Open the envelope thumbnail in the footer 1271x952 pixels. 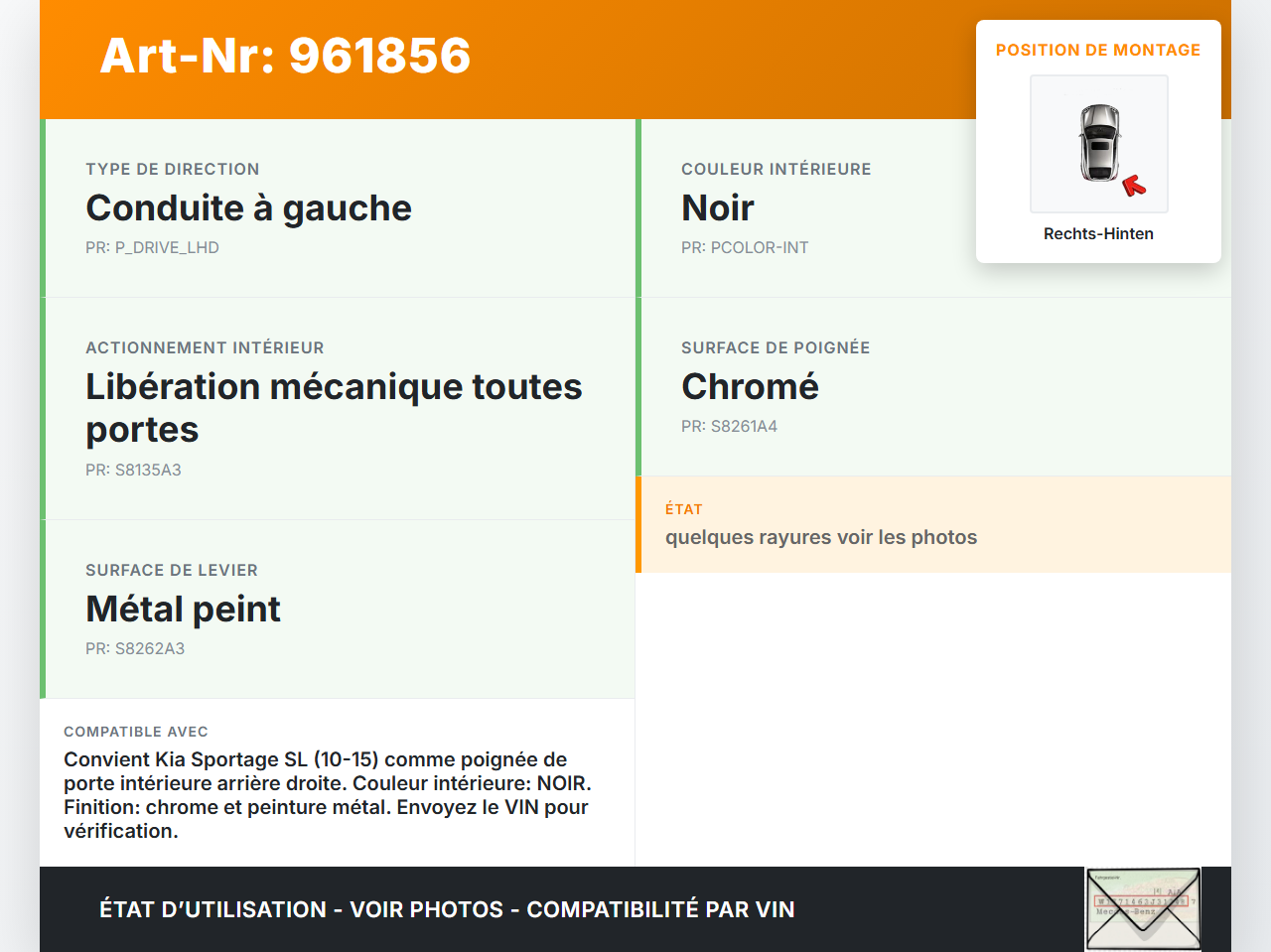tap(1143, 909)
